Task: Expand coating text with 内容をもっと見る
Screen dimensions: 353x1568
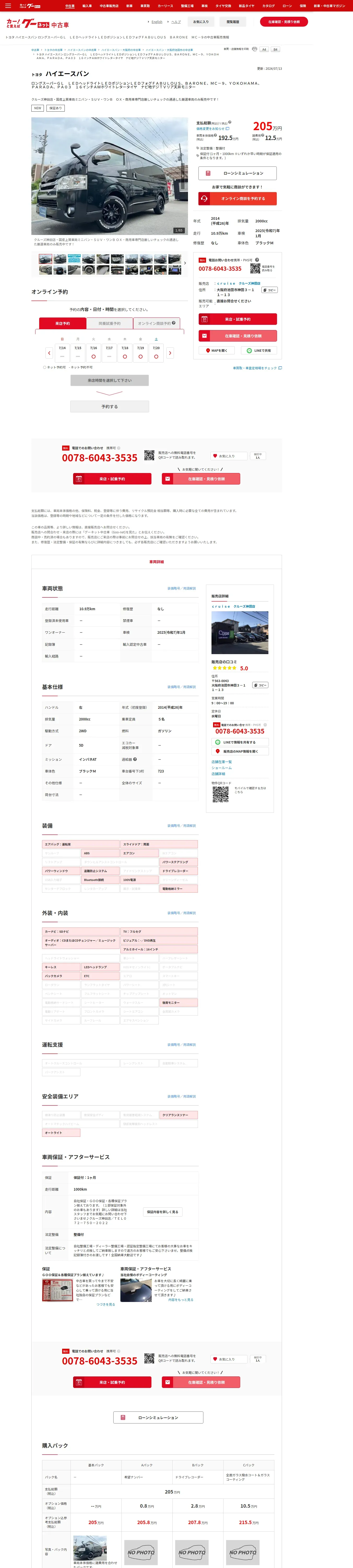Action: (x=181, y=1300)
